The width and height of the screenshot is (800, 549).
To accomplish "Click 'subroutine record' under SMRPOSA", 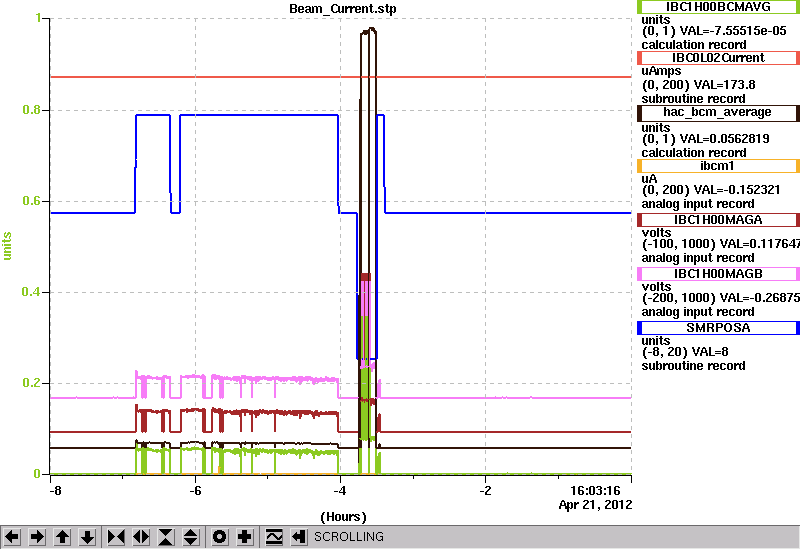I will pyautogui.click(x=693, y=366).
